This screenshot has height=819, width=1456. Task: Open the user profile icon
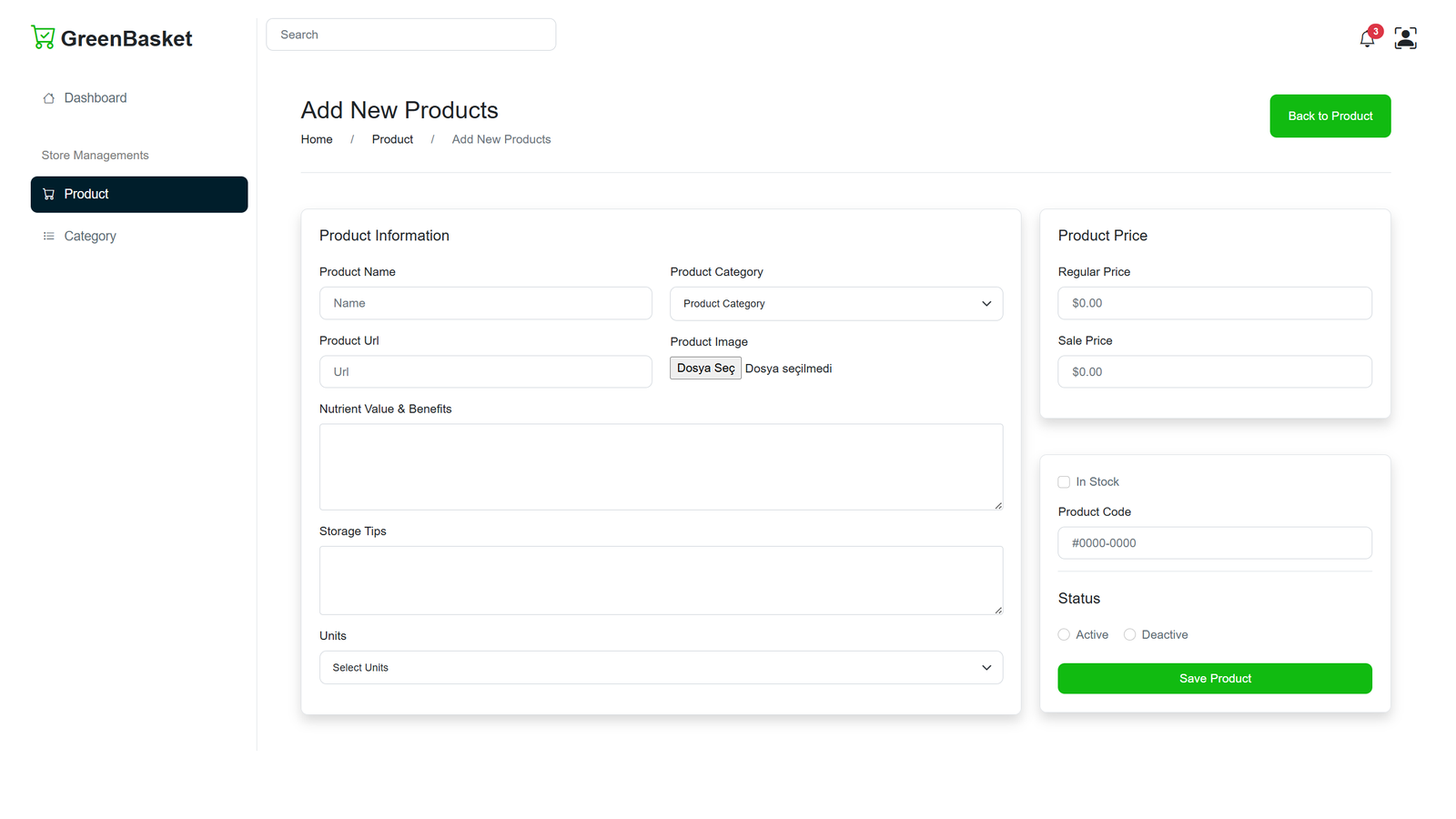click(x=1405, y=38)
